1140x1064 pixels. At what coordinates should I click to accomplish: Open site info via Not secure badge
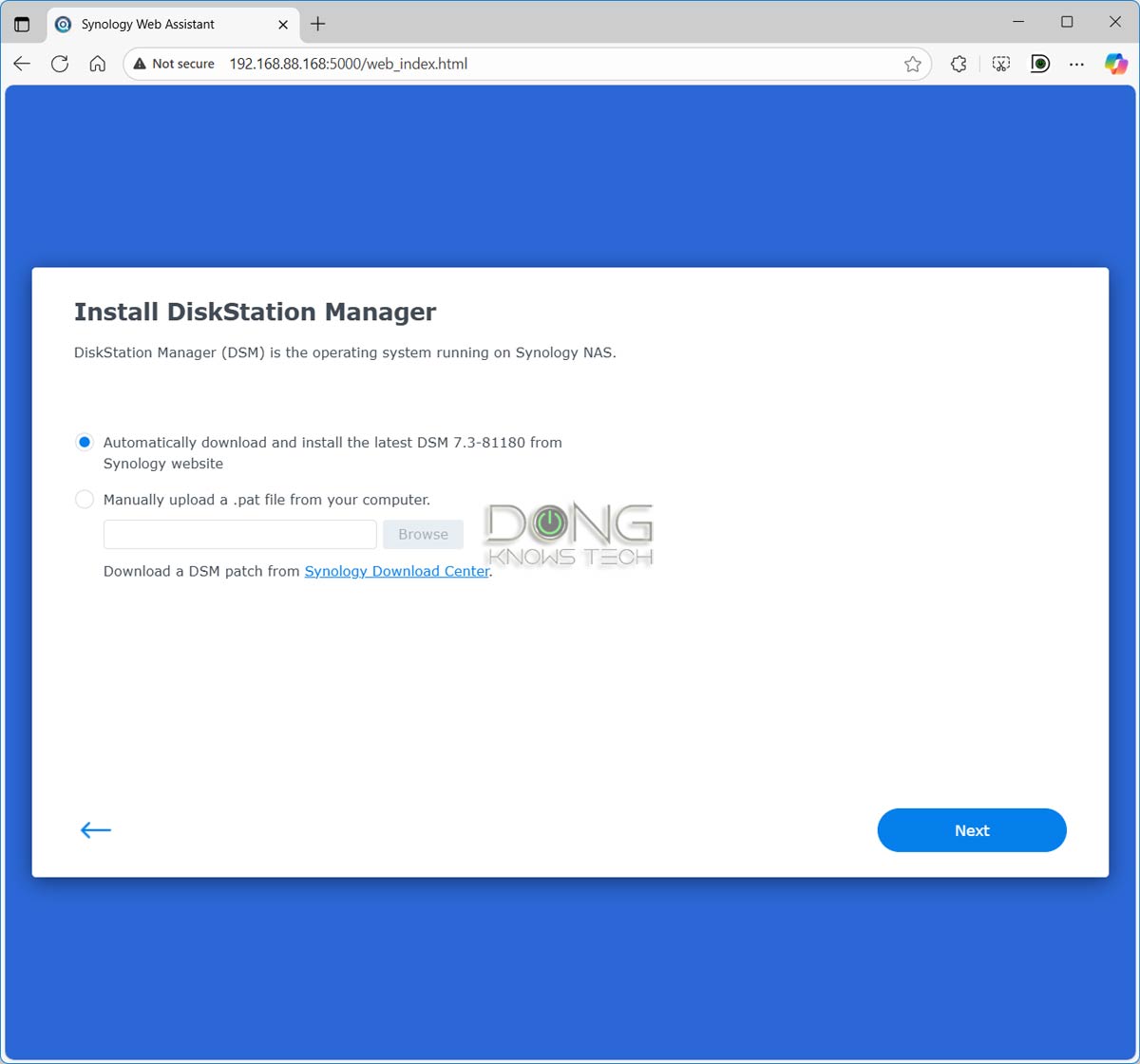(x=173, y=64)
